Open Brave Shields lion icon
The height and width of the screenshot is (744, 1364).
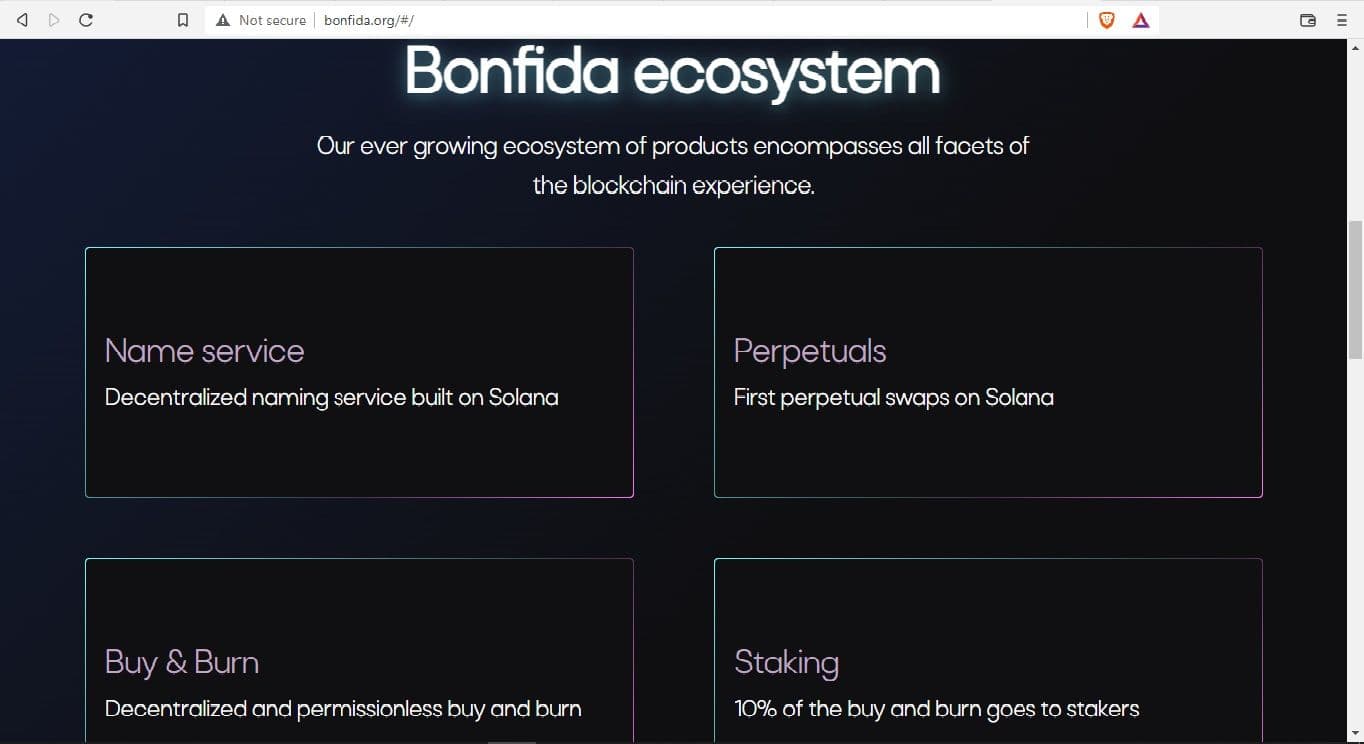(1107, 20)
